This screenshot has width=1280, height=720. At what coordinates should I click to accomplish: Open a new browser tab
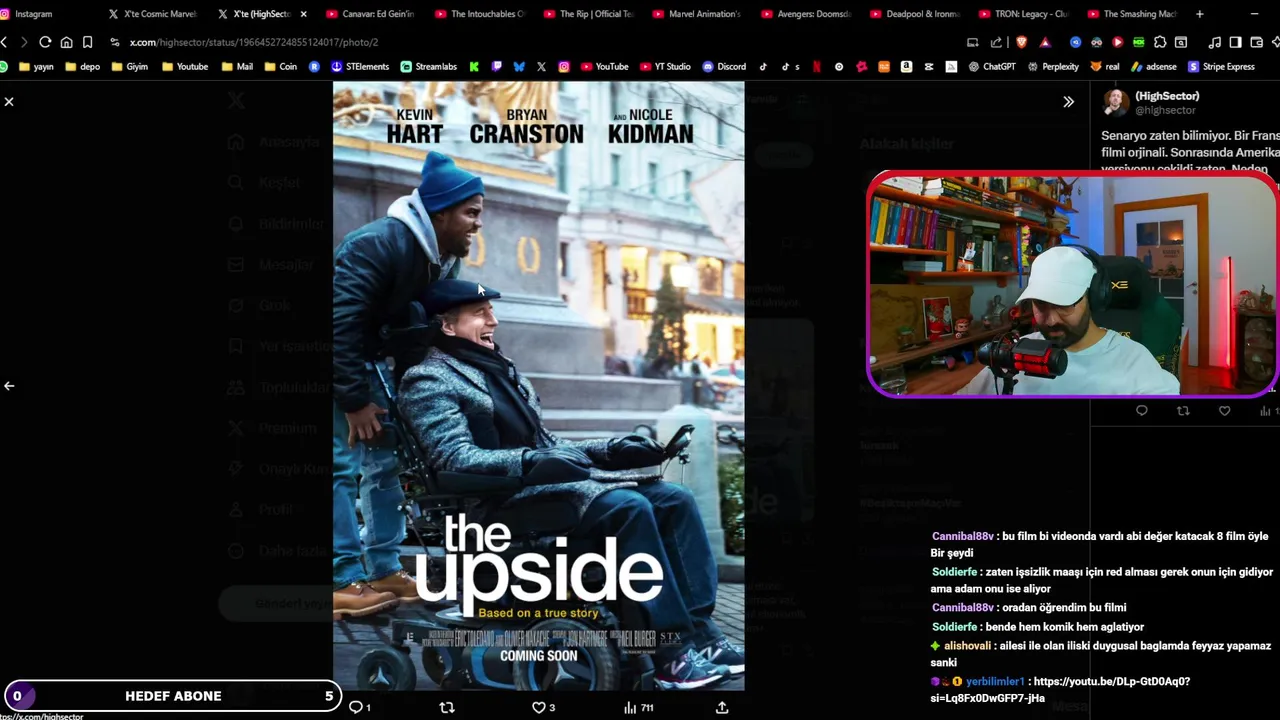point(1199,14)
